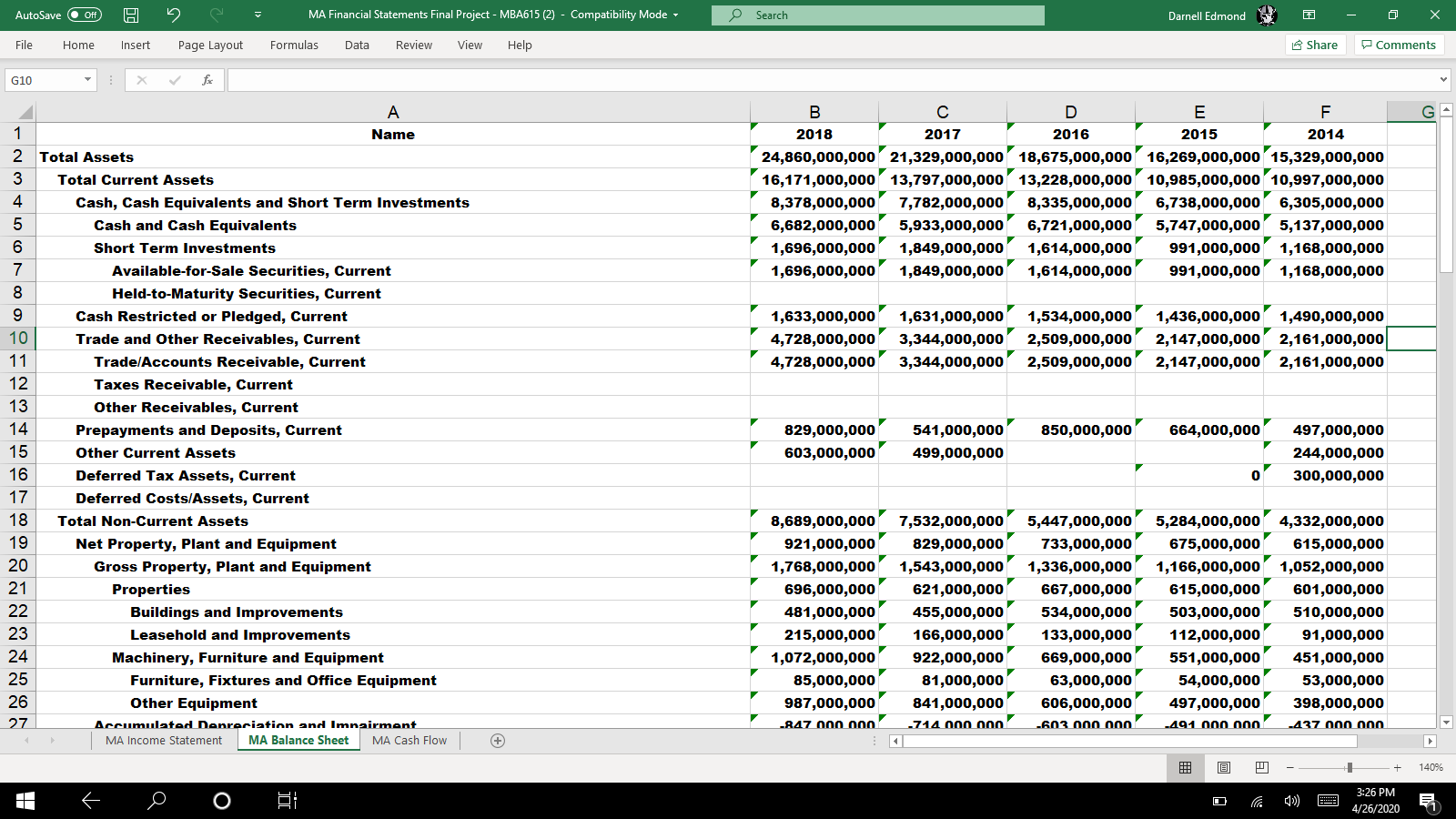1456x819 pixels.
Task: Switch to Page Layout view icon
Action: click(1223, 767)
